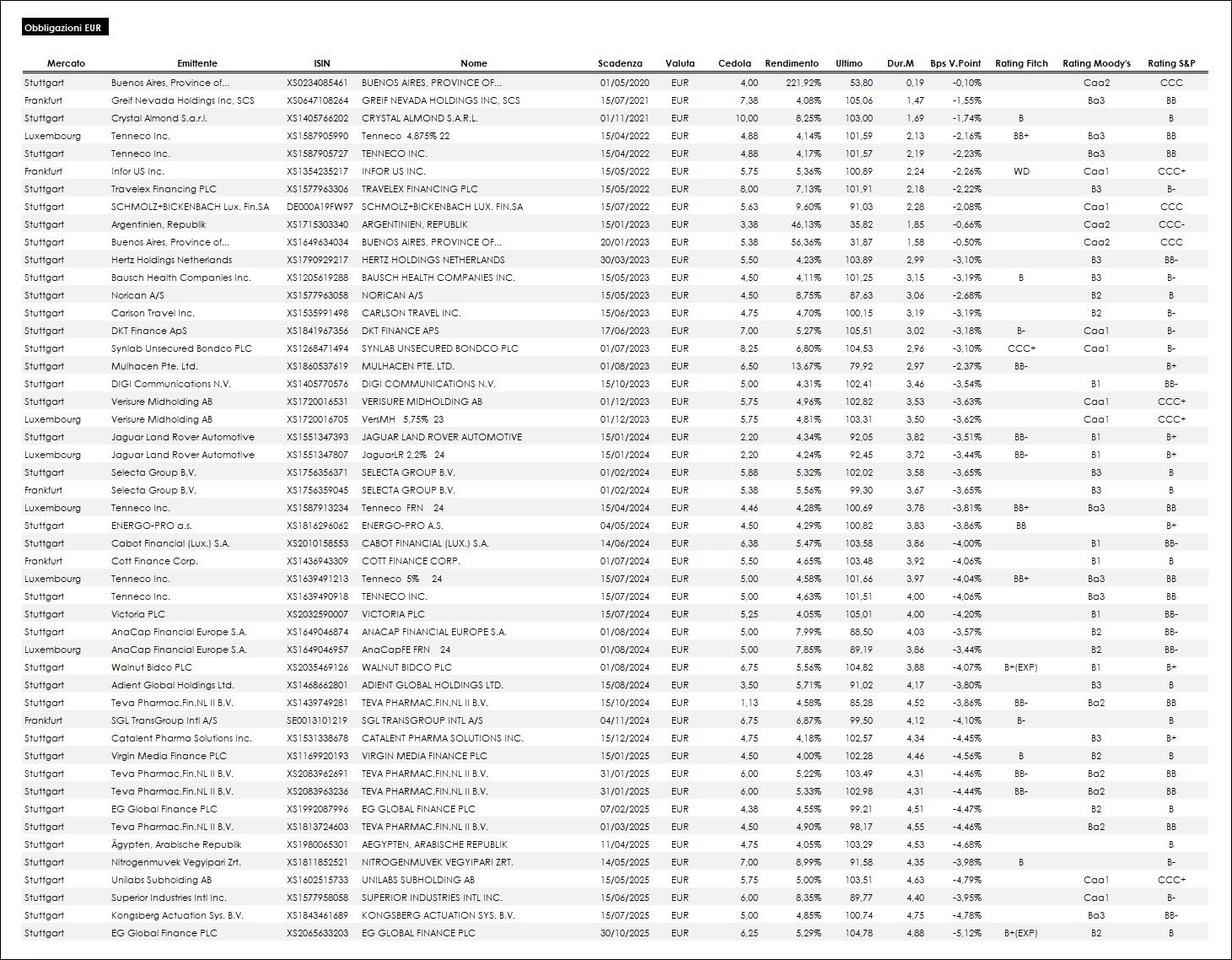The image size is (1232, 960).
Task: Click ISIN cell XS2083962691
Action: [317, 774]
